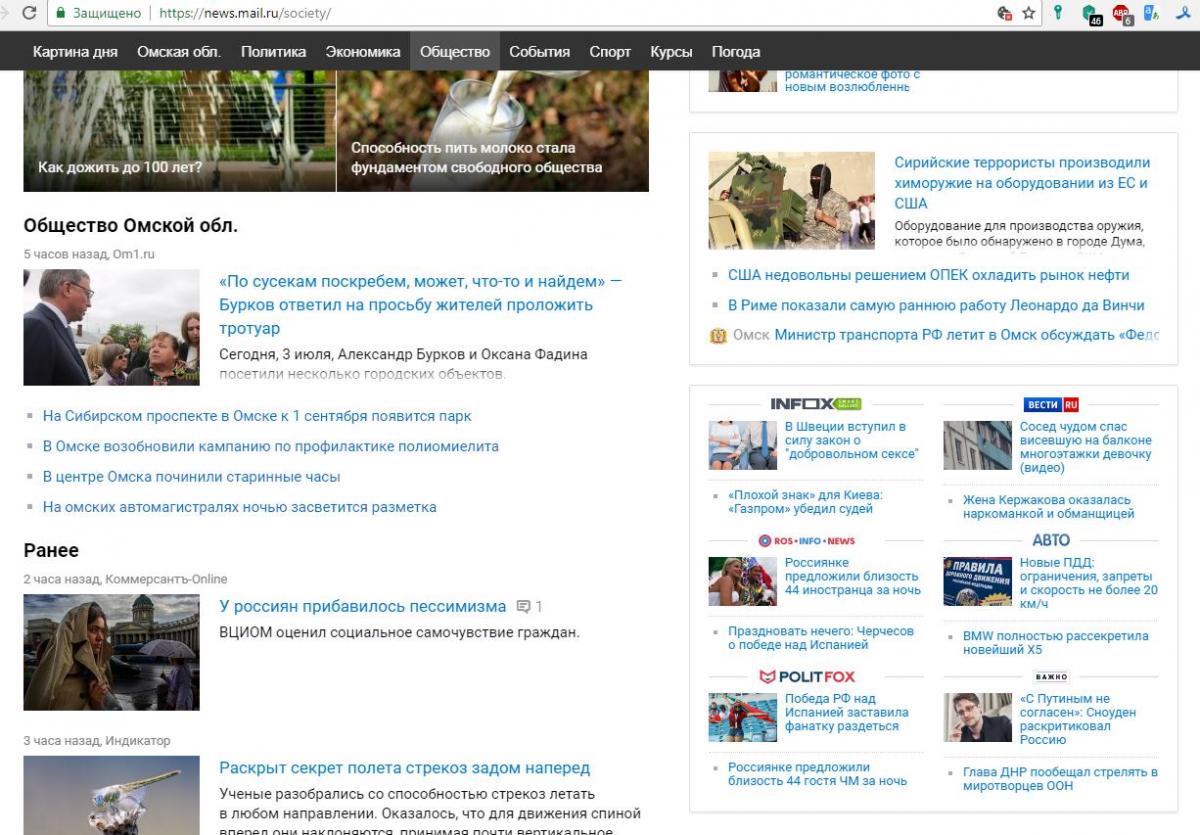This screenshot has height=835, width=1200.
Task: Bookmark this page with the star icon
Action: pyautogui.click(x=1029, y=14)
